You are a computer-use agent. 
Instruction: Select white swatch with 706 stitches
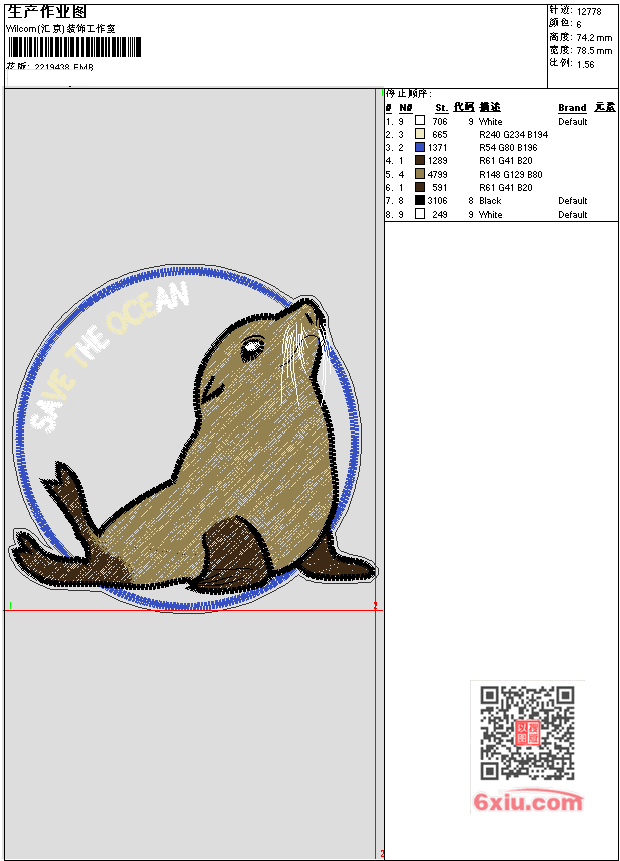(420, 121)
